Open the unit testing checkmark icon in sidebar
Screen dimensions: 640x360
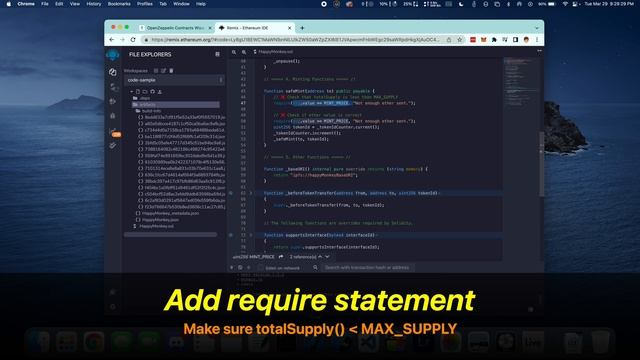[x=113, y=146]
